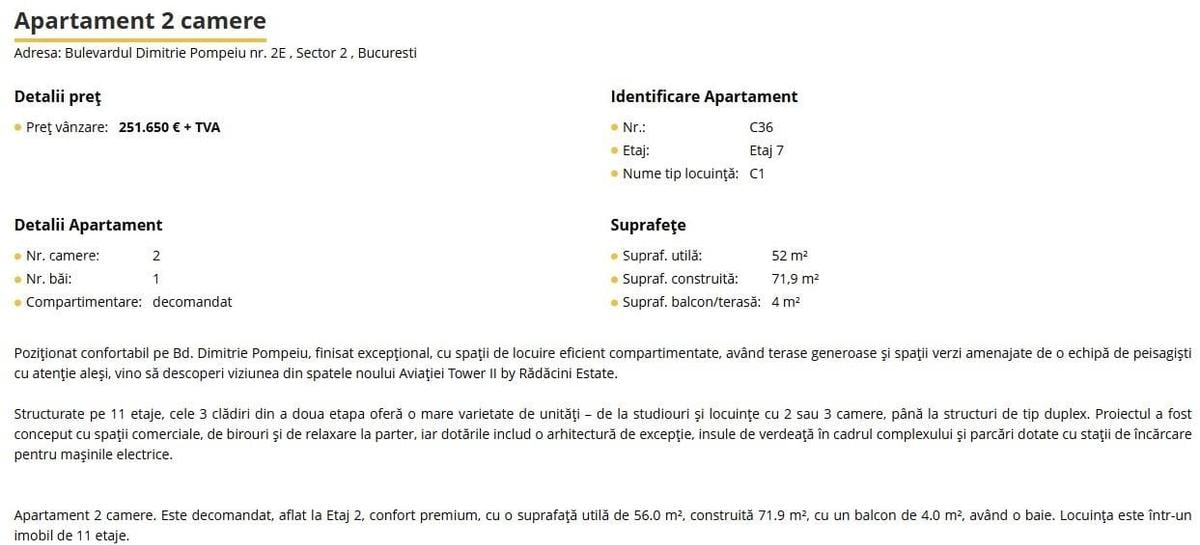Click the "Supraf. balcon/terasă" label
Screen dimensions: 1200x545
click(691, 301)
